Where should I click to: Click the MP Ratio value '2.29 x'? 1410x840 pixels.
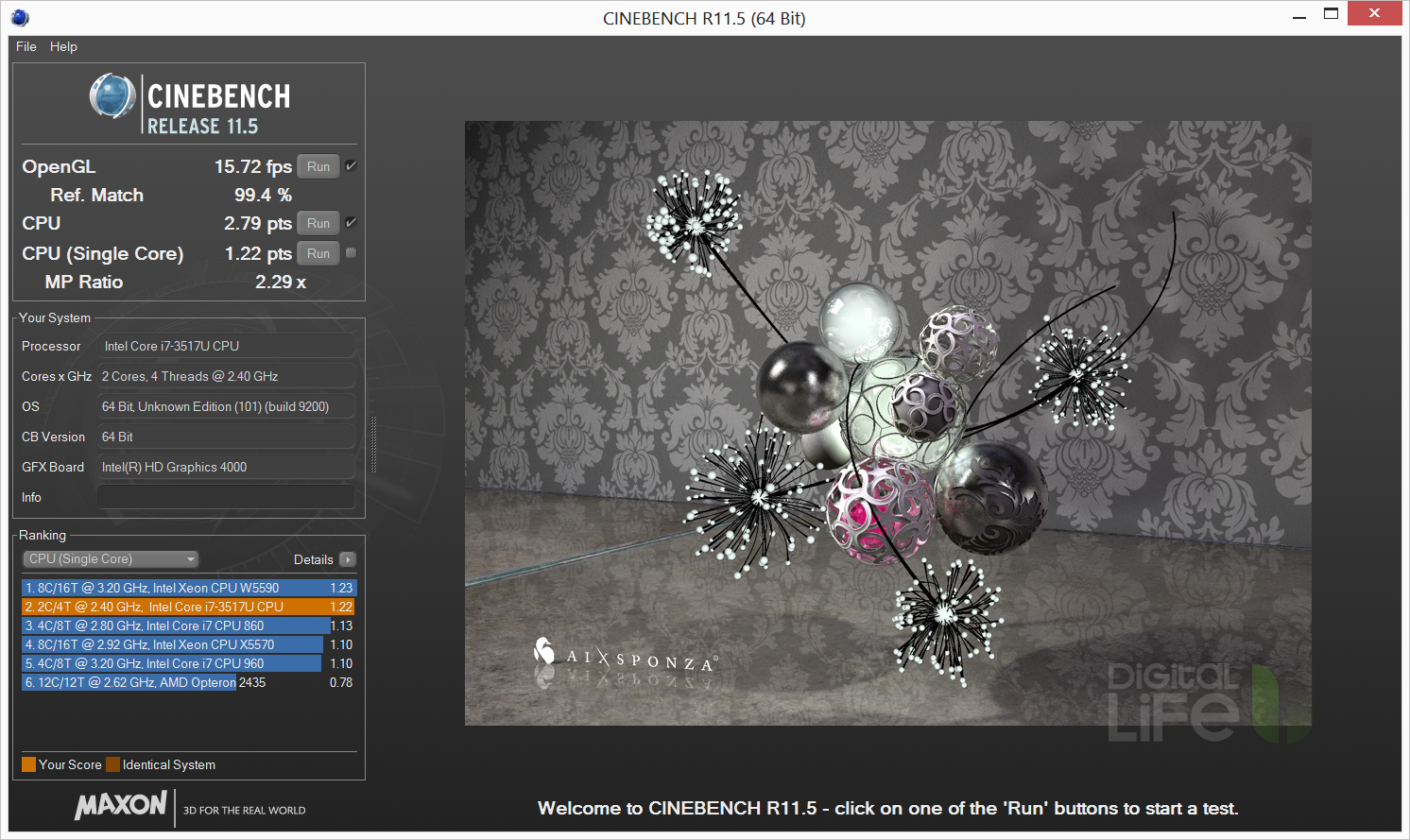point(281,282)
